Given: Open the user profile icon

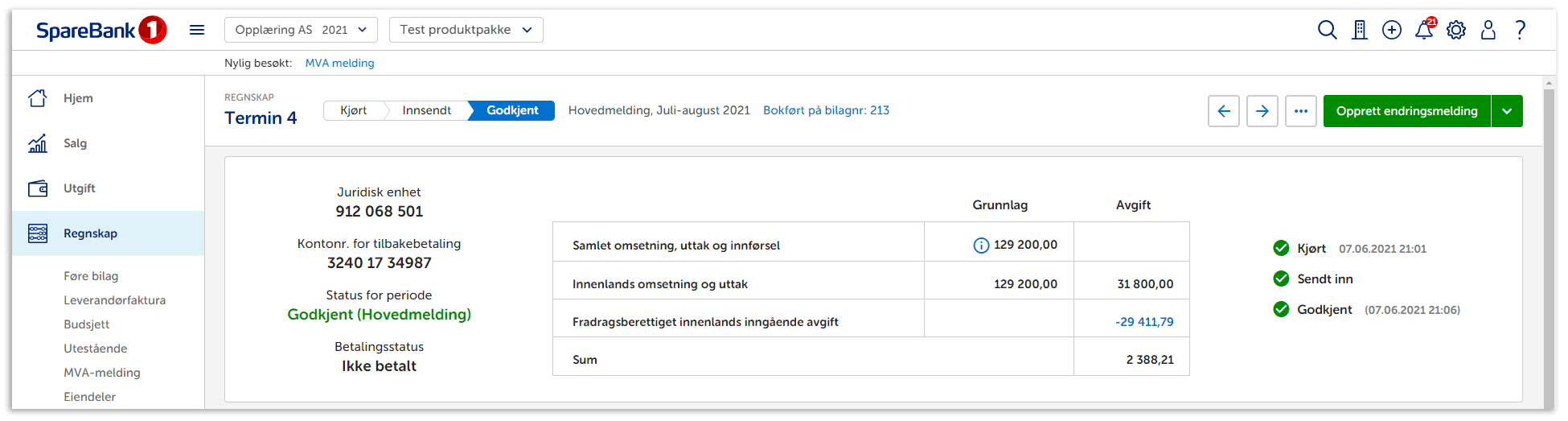Looking at the screenshot, I should [x=1488, y=31].
